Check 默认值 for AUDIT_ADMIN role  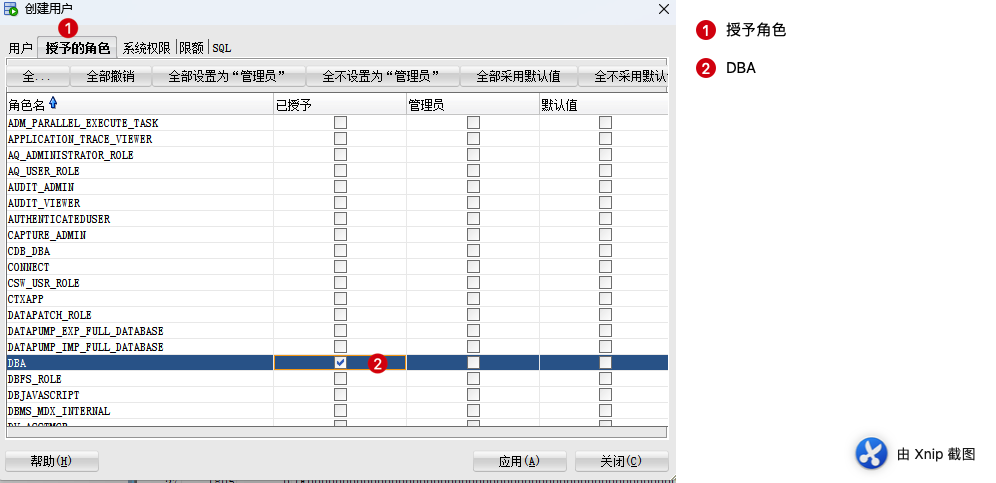pos(605,186)
